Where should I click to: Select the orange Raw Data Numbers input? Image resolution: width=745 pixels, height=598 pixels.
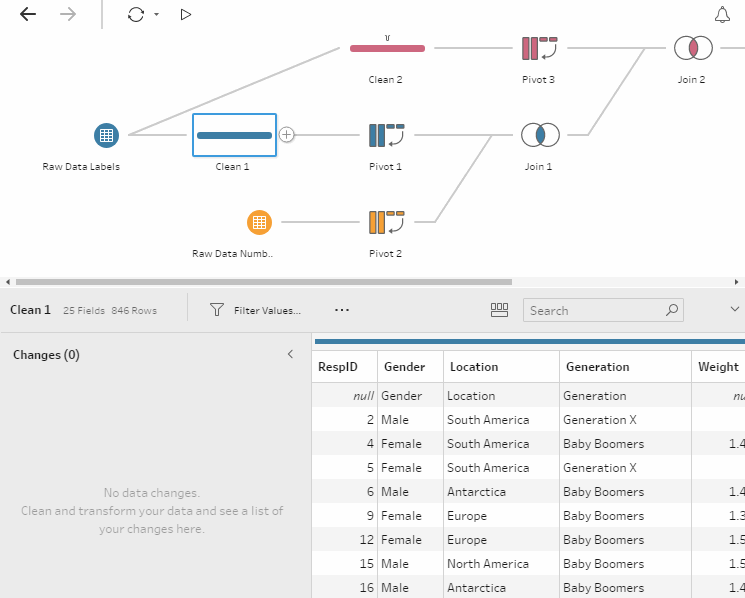259,222
